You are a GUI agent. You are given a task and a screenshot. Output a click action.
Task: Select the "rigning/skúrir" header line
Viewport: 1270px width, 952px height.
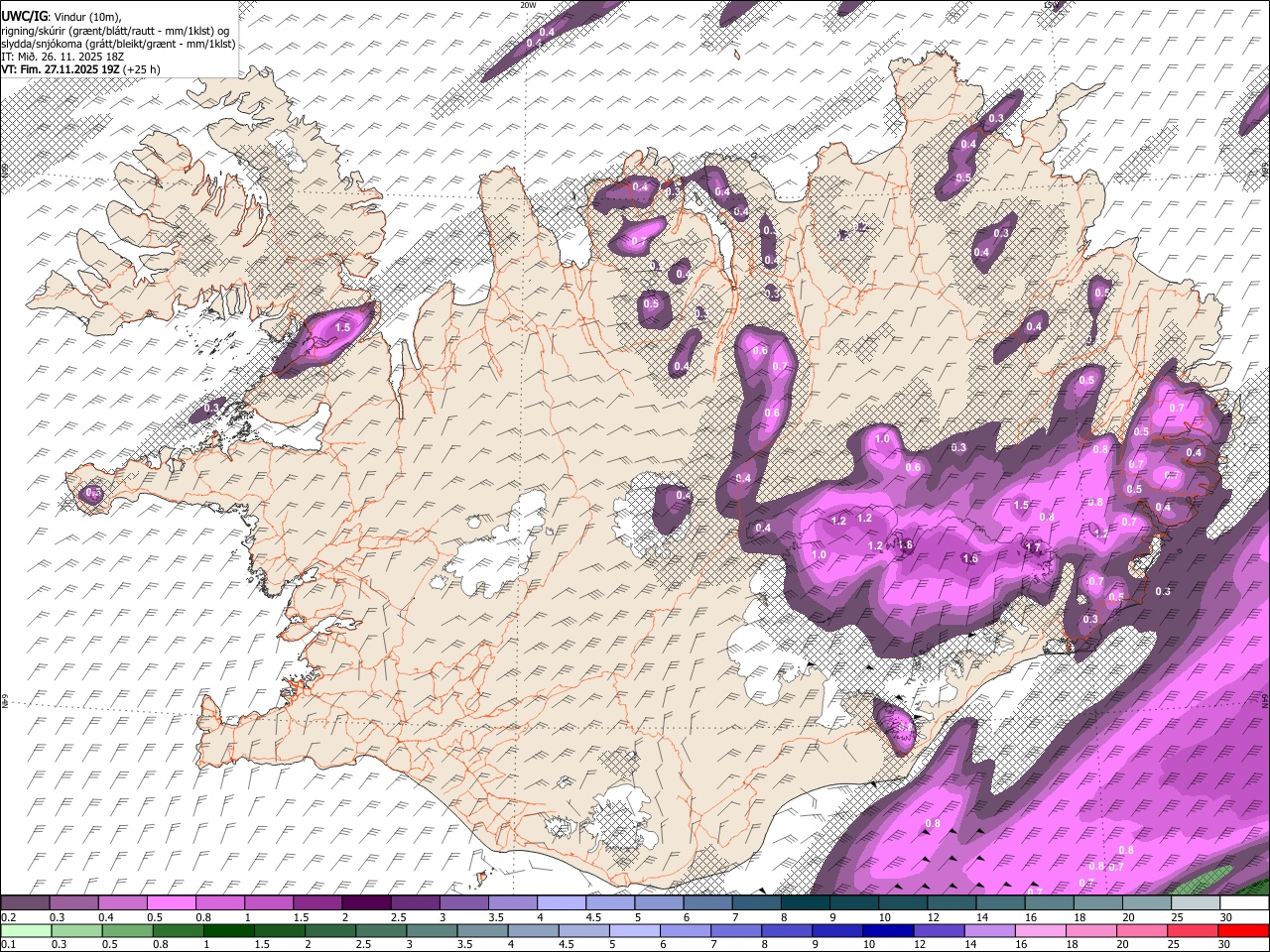(x=115, y=31)
